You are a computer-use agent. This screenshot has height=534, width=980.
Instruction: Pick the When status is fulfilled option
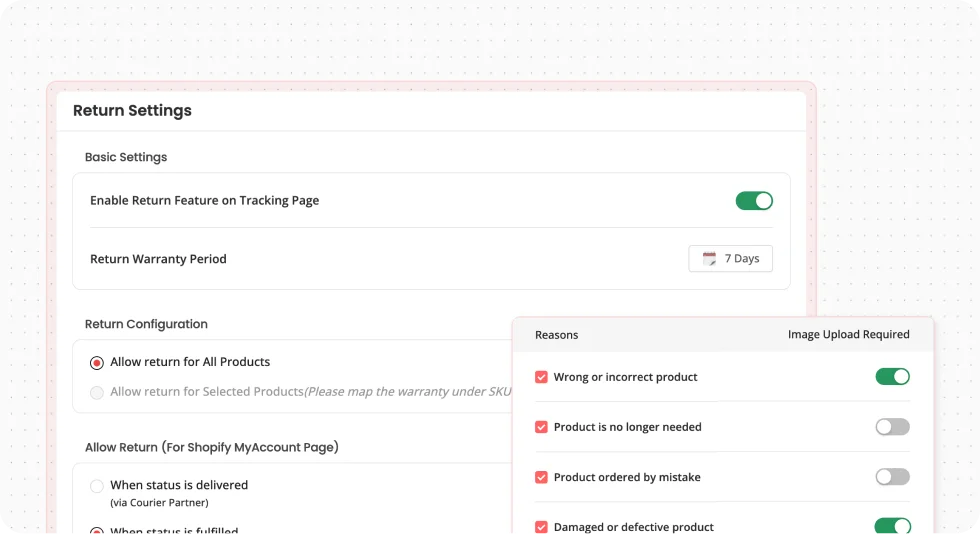(x=97, y=531)
